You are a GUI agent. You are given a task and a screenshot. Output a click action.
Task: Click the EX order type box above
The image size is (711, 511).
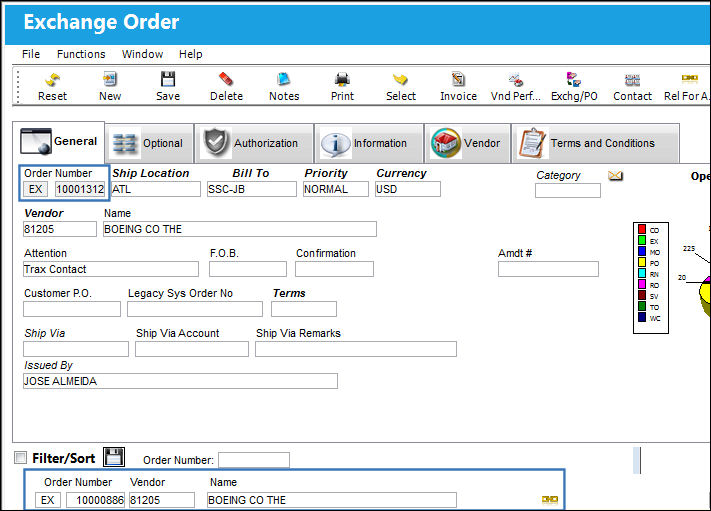click(35, 189)
